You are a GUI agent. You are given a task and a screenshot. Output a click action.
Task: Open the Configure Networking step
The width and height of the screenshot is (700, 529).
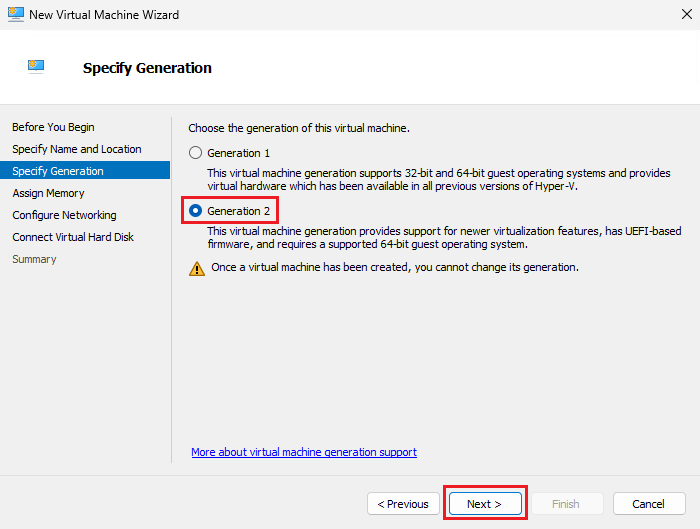64,215
